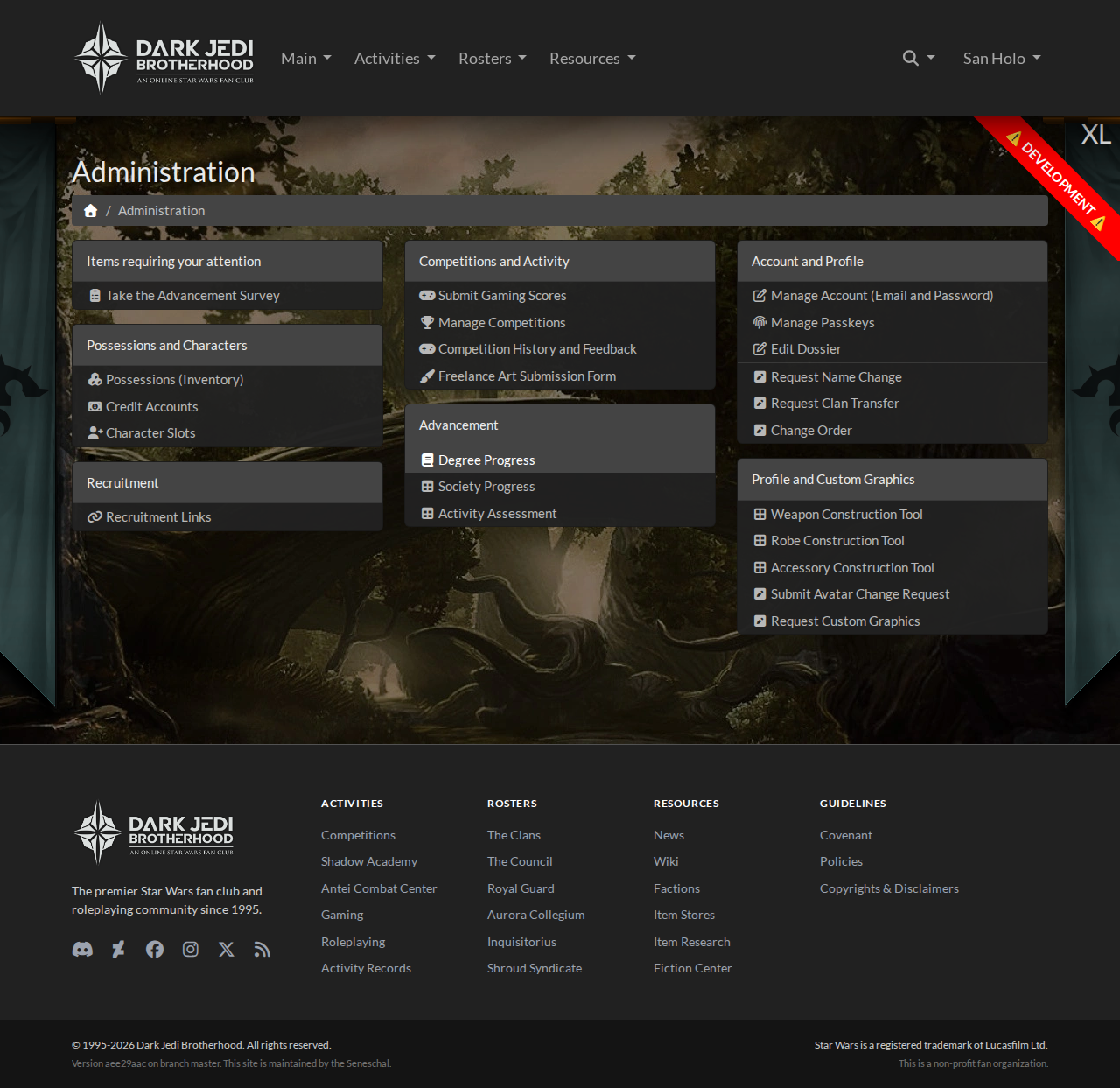Select Degree Progress under Advancement

click(x=486, y=460)
